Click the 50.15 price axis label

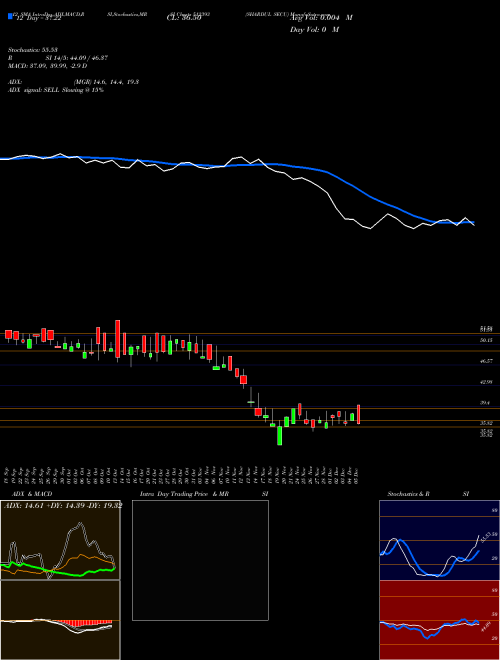[x=486, y=340]
